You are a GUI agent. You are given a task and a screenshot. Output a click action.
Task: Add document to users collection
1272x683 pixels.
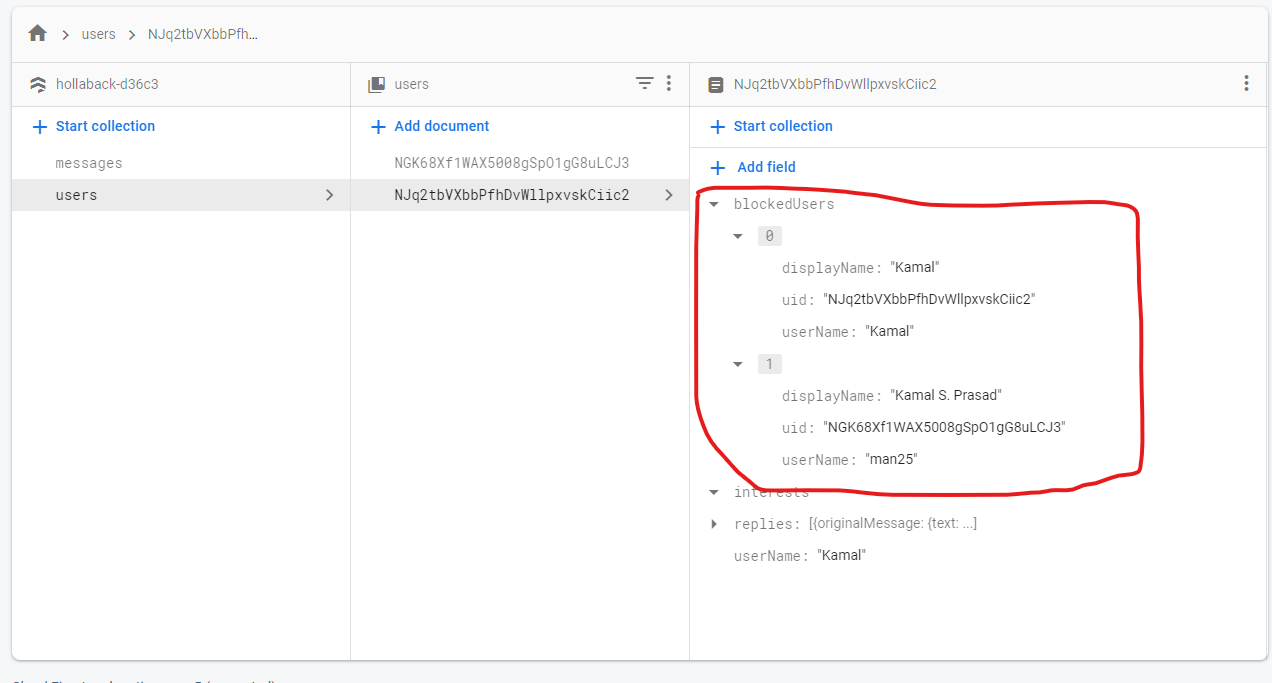430,126
